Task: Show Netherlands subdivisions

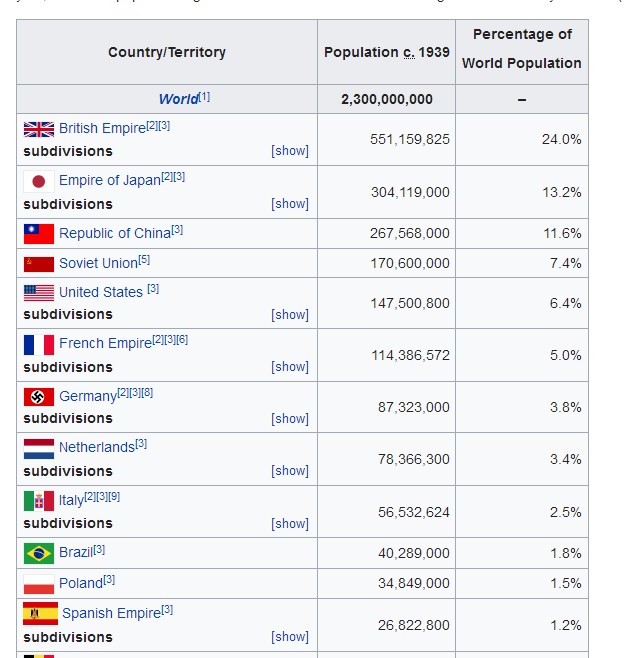Action: (x=290, y=471)
